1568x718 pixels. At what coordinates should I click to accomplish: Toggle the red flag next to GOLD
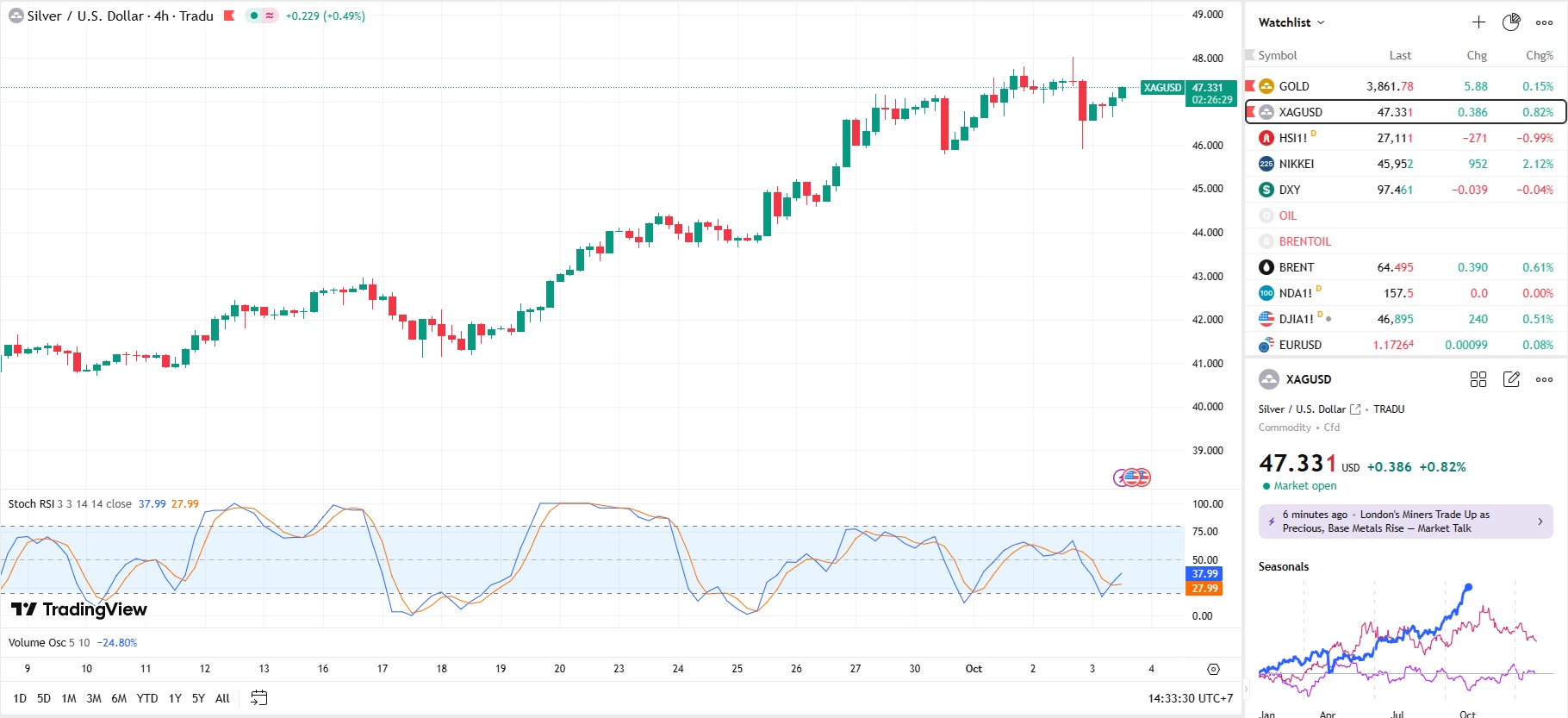pos(1250,86)
